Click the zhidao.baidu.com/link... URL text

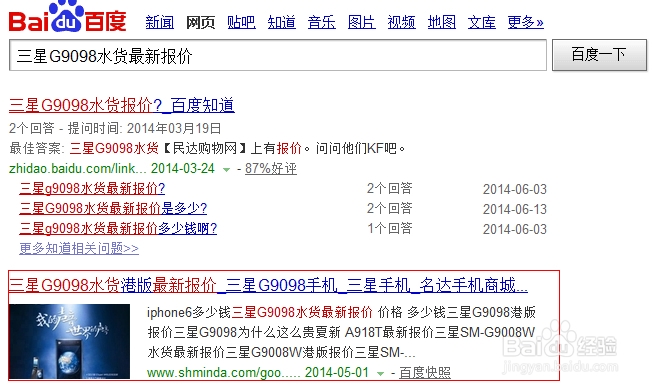(78, 168)
